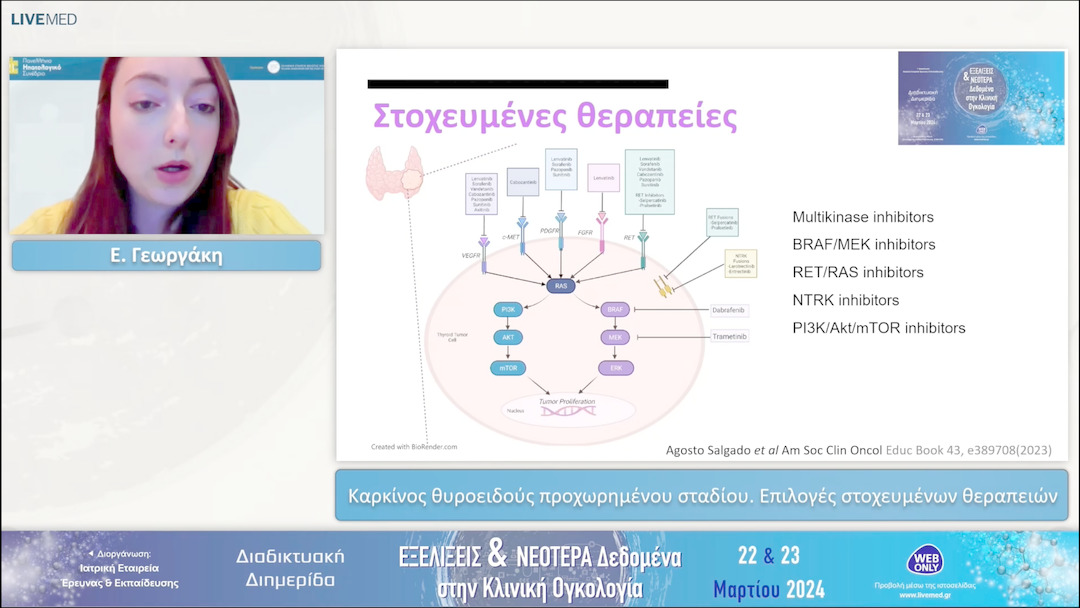This screenshot has width=1080, height=608.
Task: Click the Created with BioRender.com credit
Action: (x=413, y=447)
